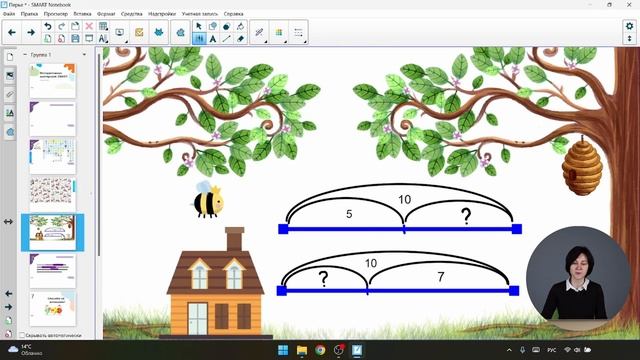Screen dimensions: 640x360
Task: Open the Add-ons sidebar tab
Action: (10, 132)
